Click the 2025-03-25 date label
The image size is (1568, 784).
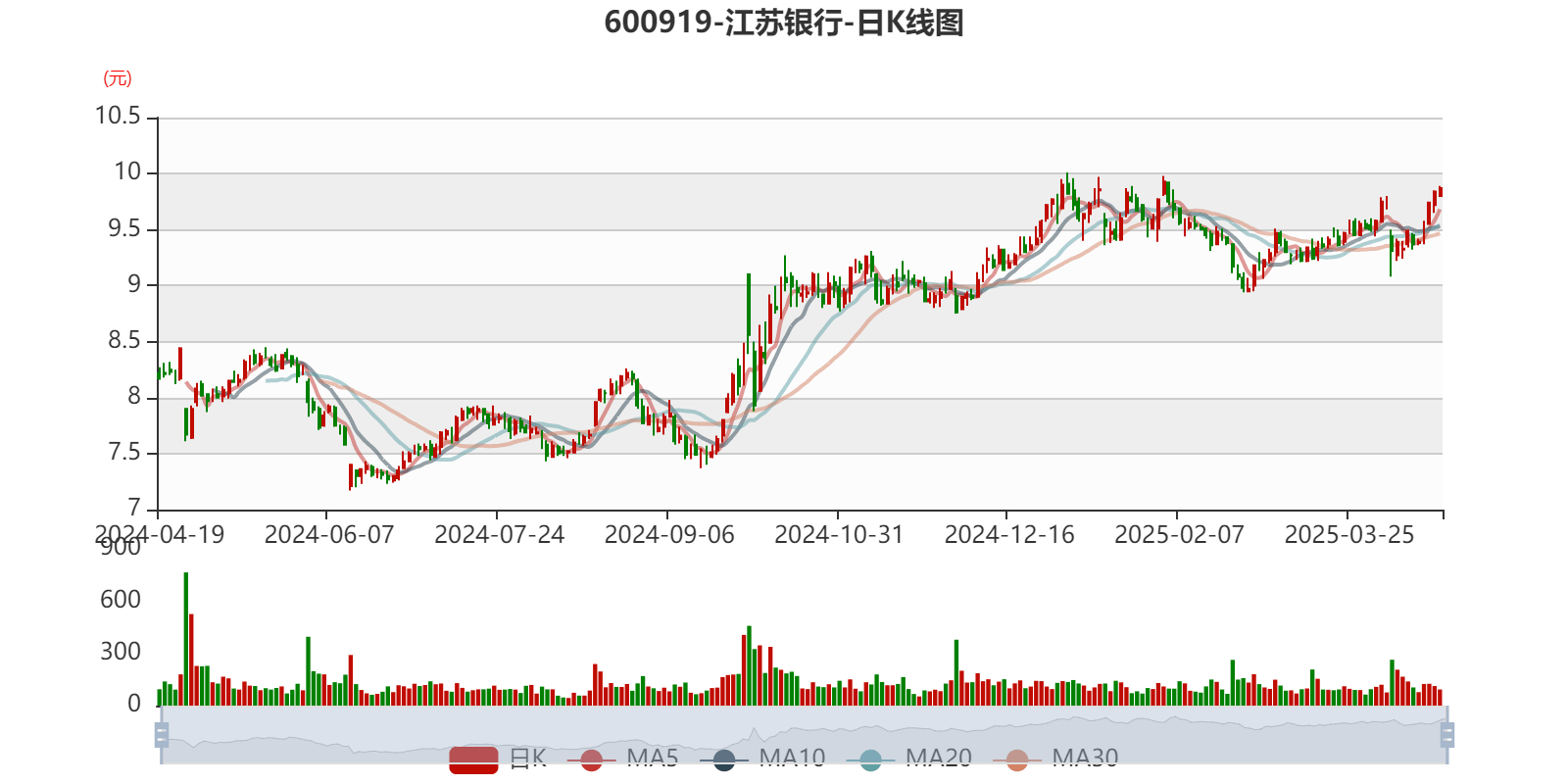click(x=1349, y=534)
